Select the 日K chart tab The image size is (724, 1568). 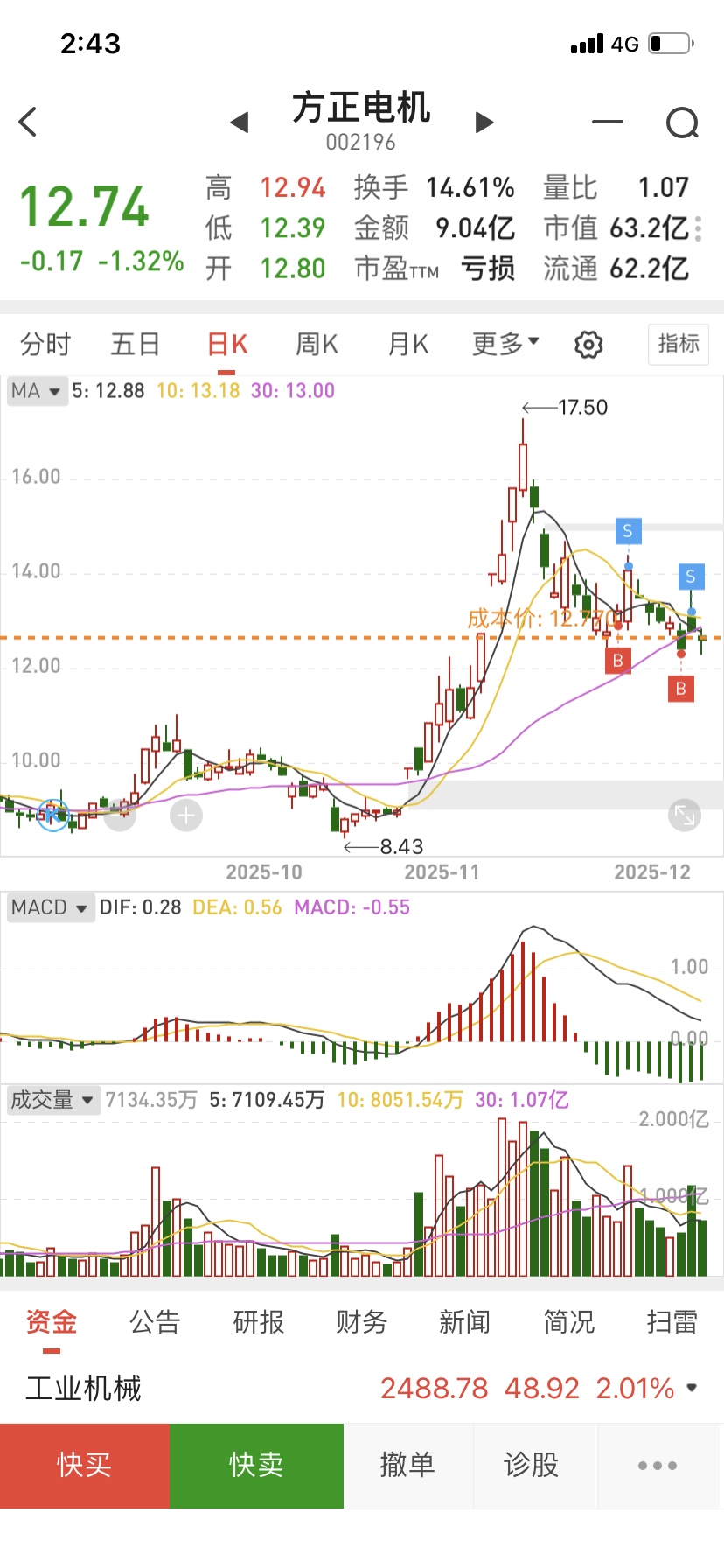(227, 344)
